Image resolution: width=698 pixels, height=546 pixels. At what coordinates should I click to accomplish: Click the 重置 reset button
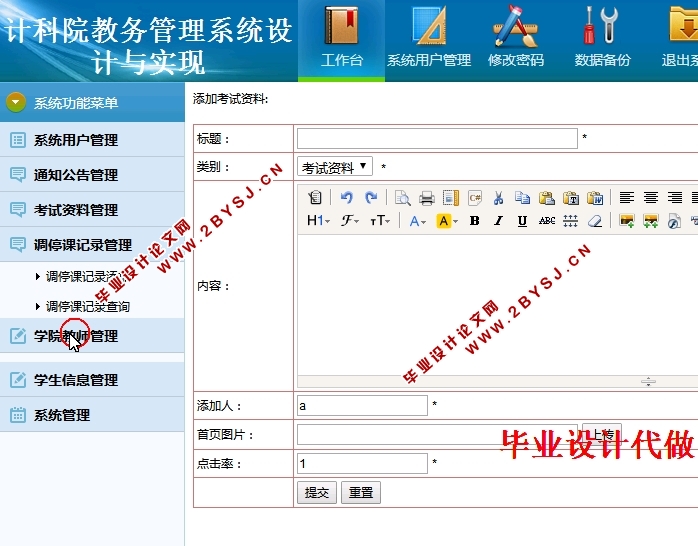361,493
